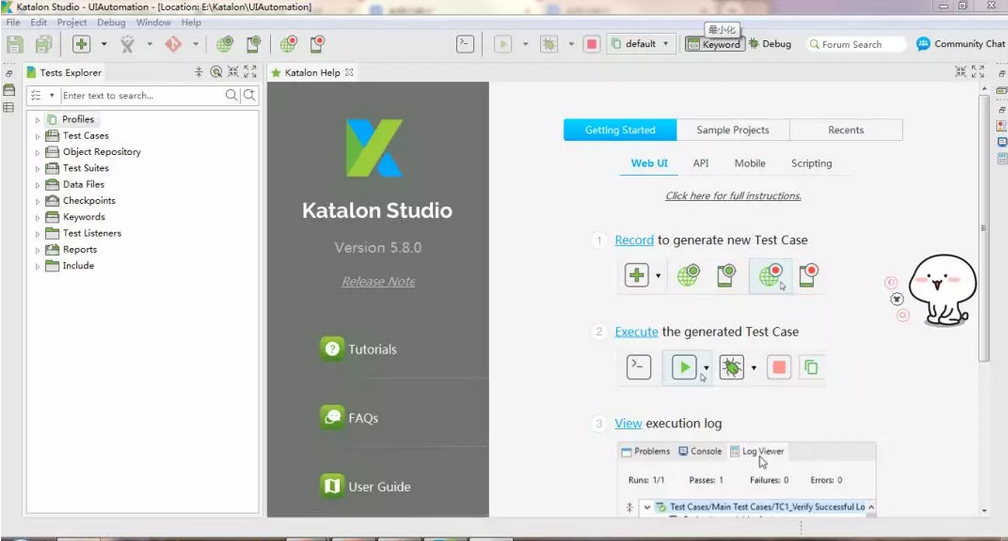
Task: Open the command builder console icon
Action: (x=465, y=44)
